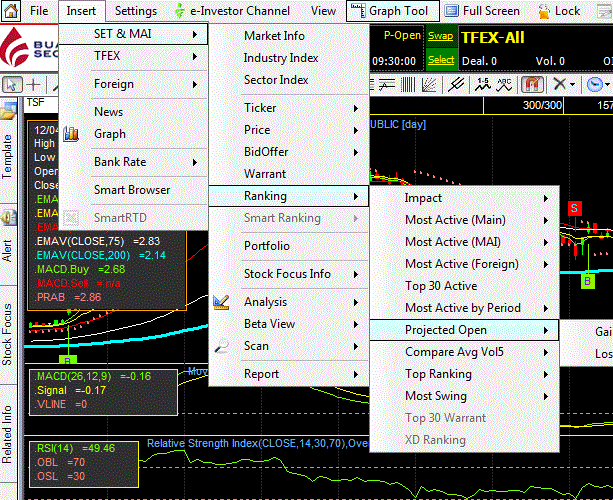Click the parallel channel lines tool icon
613x500 pixels.
tap(456, 84)
